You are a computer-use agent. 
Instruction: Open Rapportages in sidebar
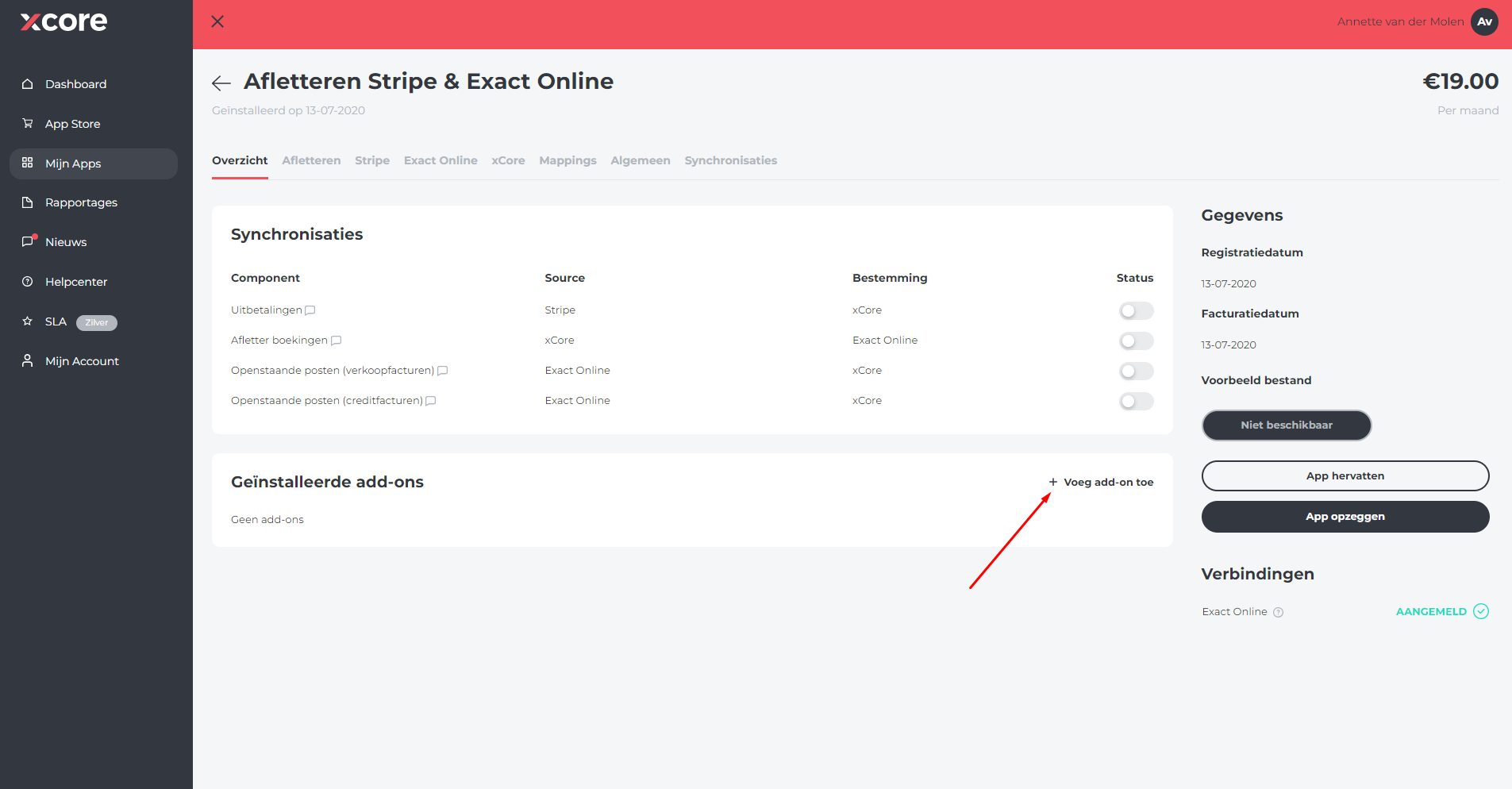[94, 202]
